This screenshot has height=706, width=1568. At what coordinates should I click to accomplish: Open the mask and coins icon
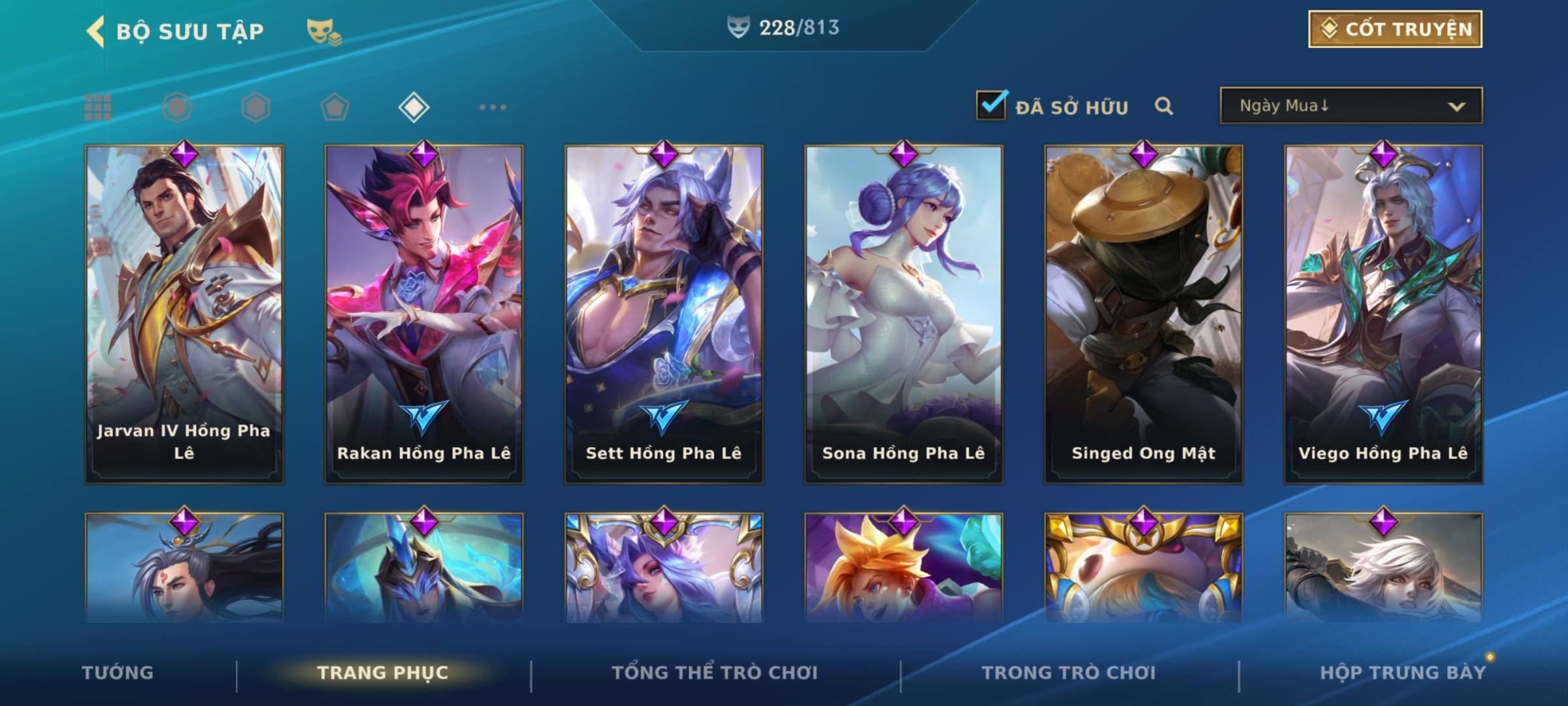point(324,31)
